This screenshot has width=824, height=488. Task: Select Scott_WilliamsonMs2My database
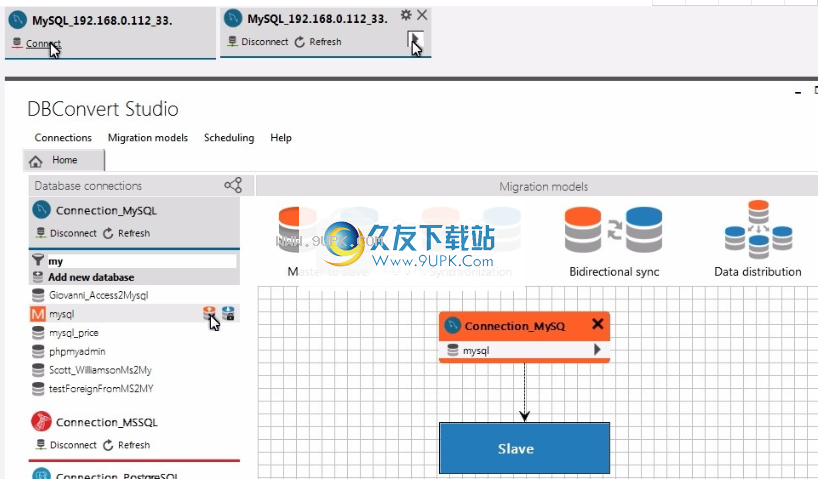100,370
